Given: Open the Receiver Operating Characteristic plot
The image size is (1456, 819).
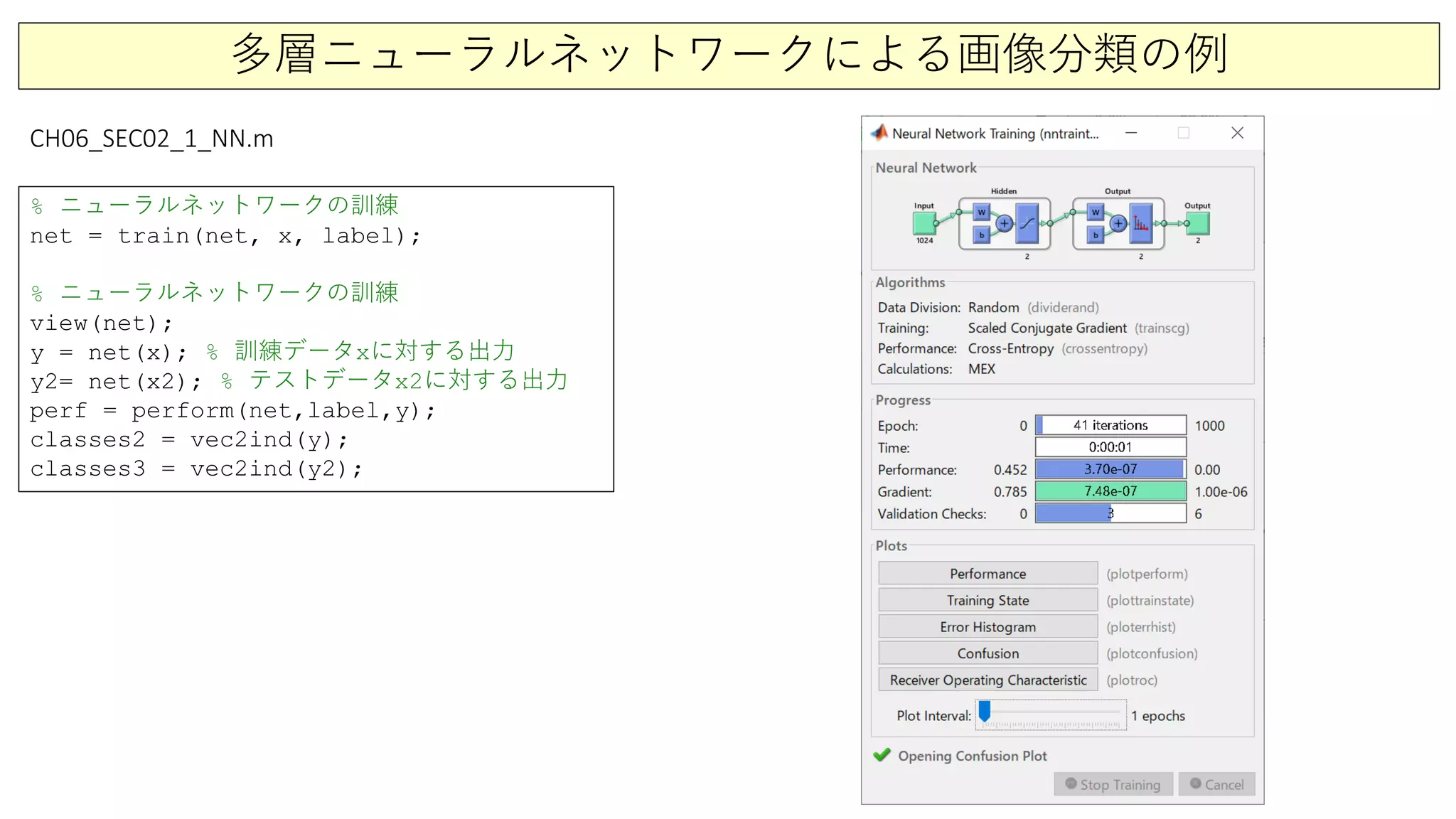Looking at the screenshot, I should point(988,680).
